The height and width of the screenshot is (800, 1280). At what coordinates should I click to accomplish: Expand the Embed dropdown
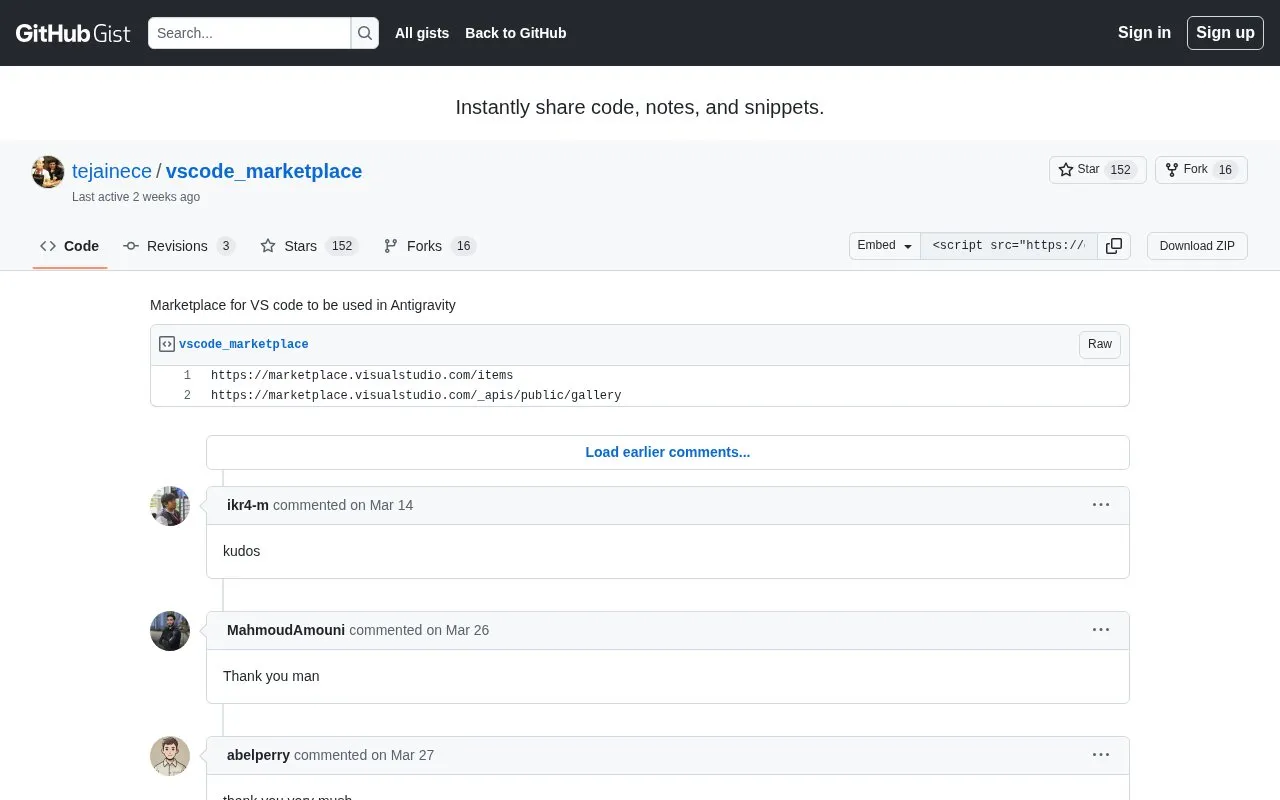(885, 246)
